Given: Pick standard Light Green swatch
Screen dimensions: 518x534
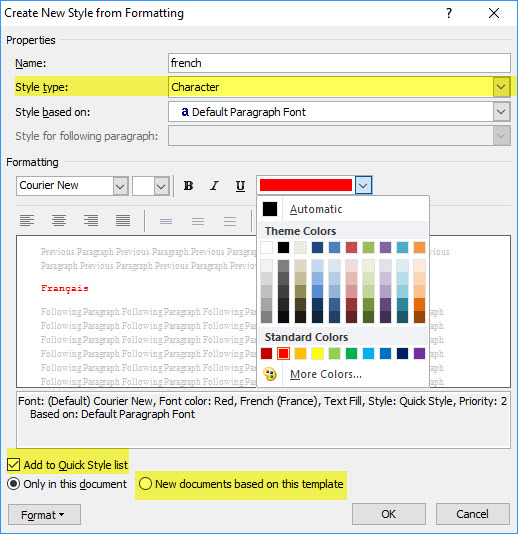Looking at the screenshot, I should [x=334, y=354].
